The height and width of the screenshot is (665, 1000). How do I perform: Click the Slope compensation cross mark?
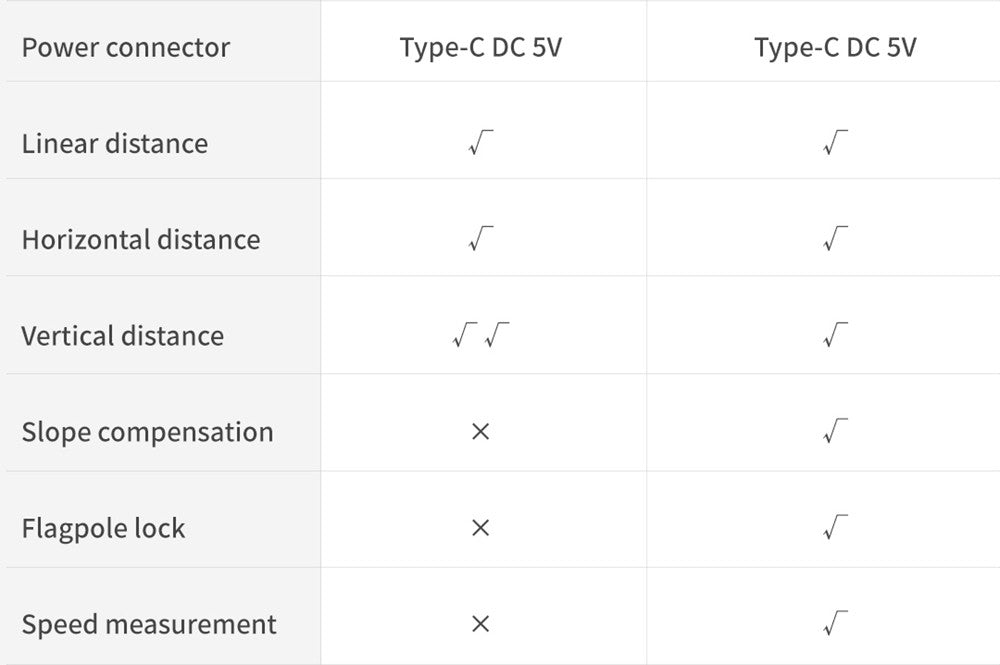point(480,432)
